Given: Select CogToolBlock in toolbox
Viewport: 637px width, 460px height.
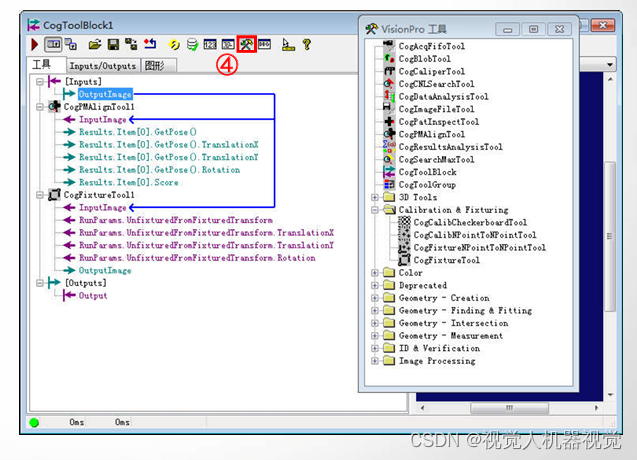Looking at the screenshot, I should coord(427,172).
